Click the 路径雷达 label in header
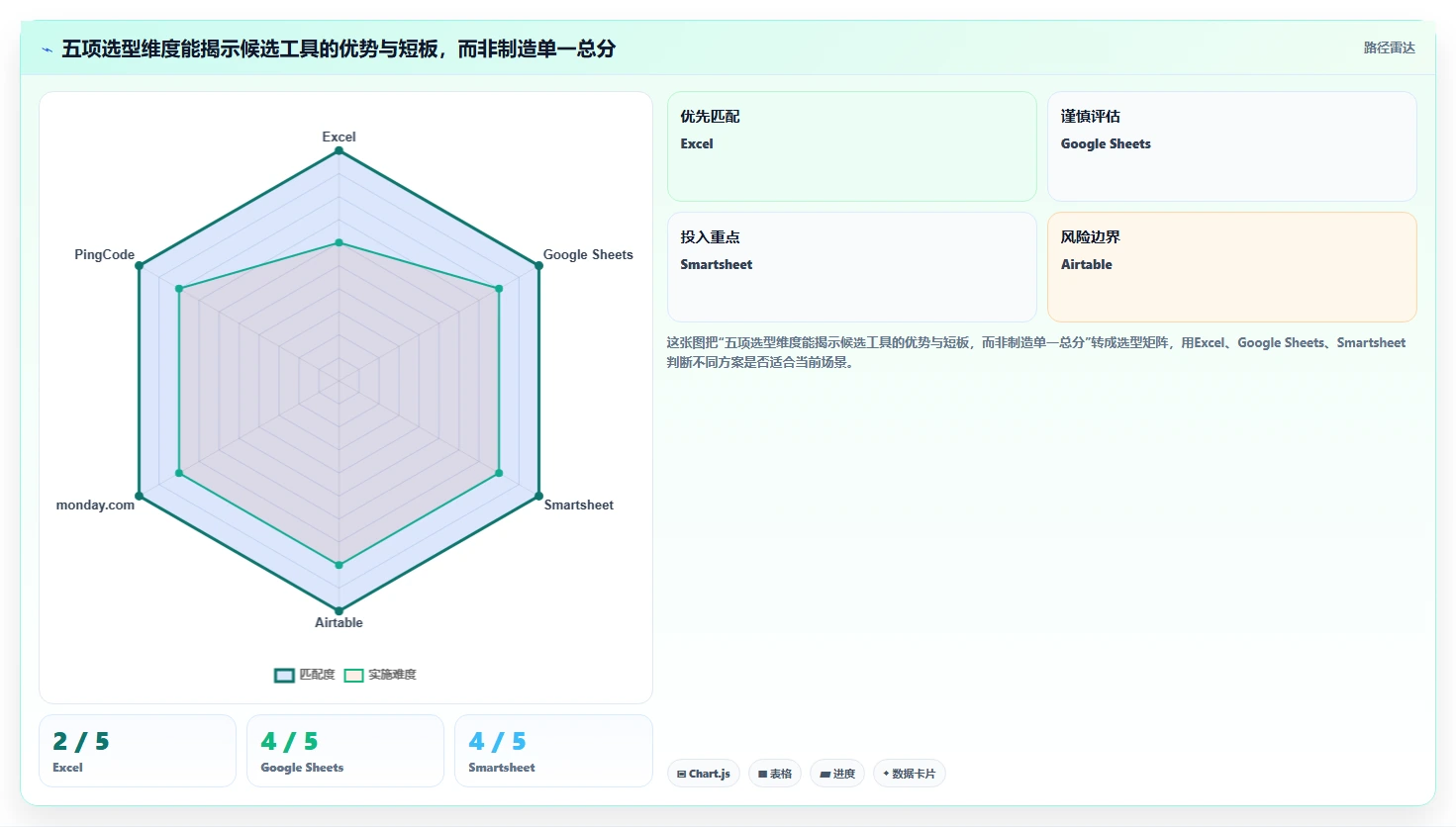The image size is (1456, 827). 1390,47
